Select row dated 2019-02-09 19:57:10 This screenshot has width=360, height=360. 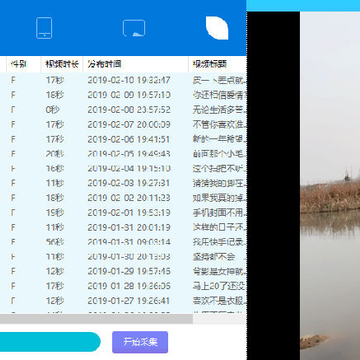(x=123, y=95)
